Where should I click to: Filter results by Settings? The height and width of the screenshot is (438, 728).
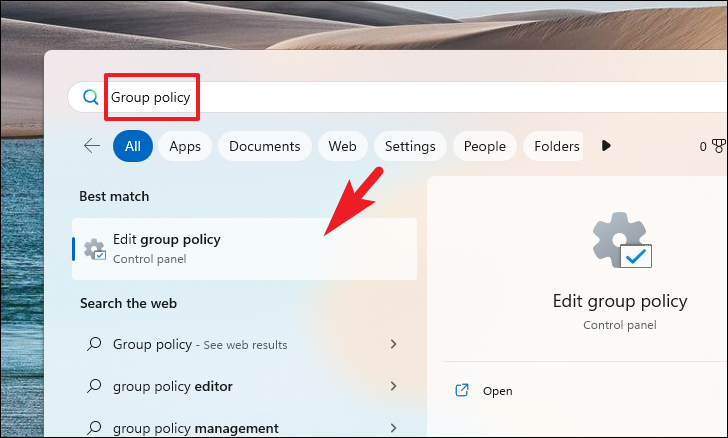410,146
